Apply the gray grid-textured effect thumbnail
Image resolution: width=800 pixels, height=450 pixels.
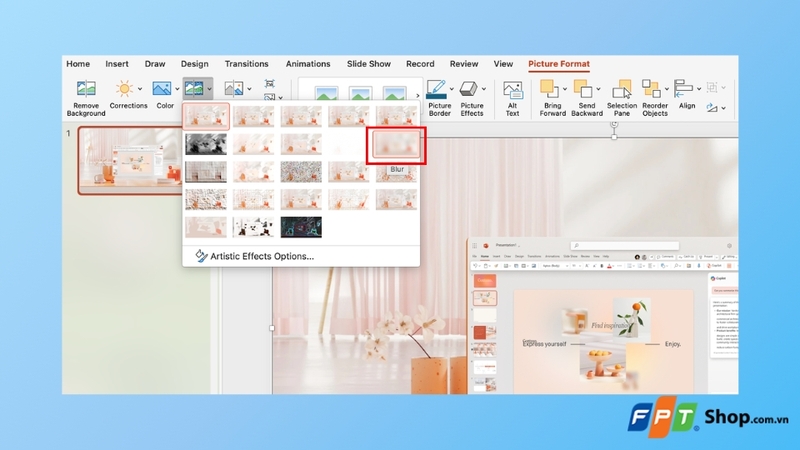coord(206,172)
